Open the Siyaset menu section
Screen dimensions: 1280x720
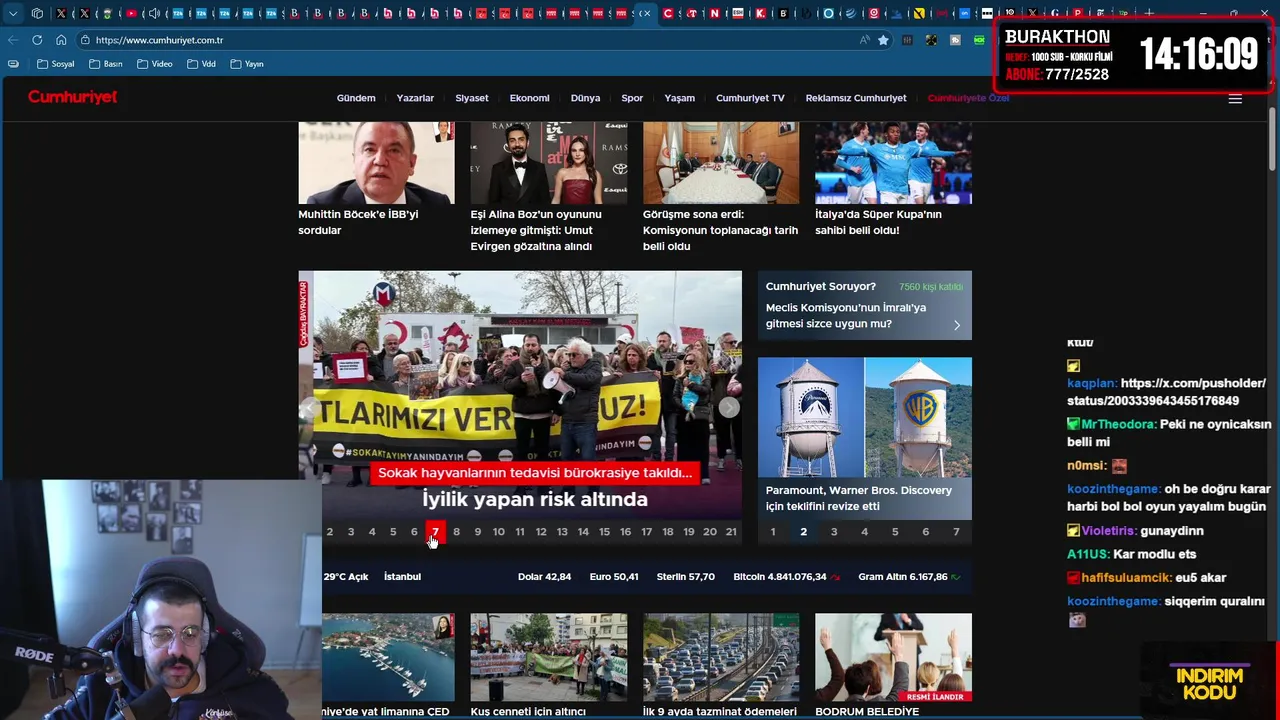(472, 98)
